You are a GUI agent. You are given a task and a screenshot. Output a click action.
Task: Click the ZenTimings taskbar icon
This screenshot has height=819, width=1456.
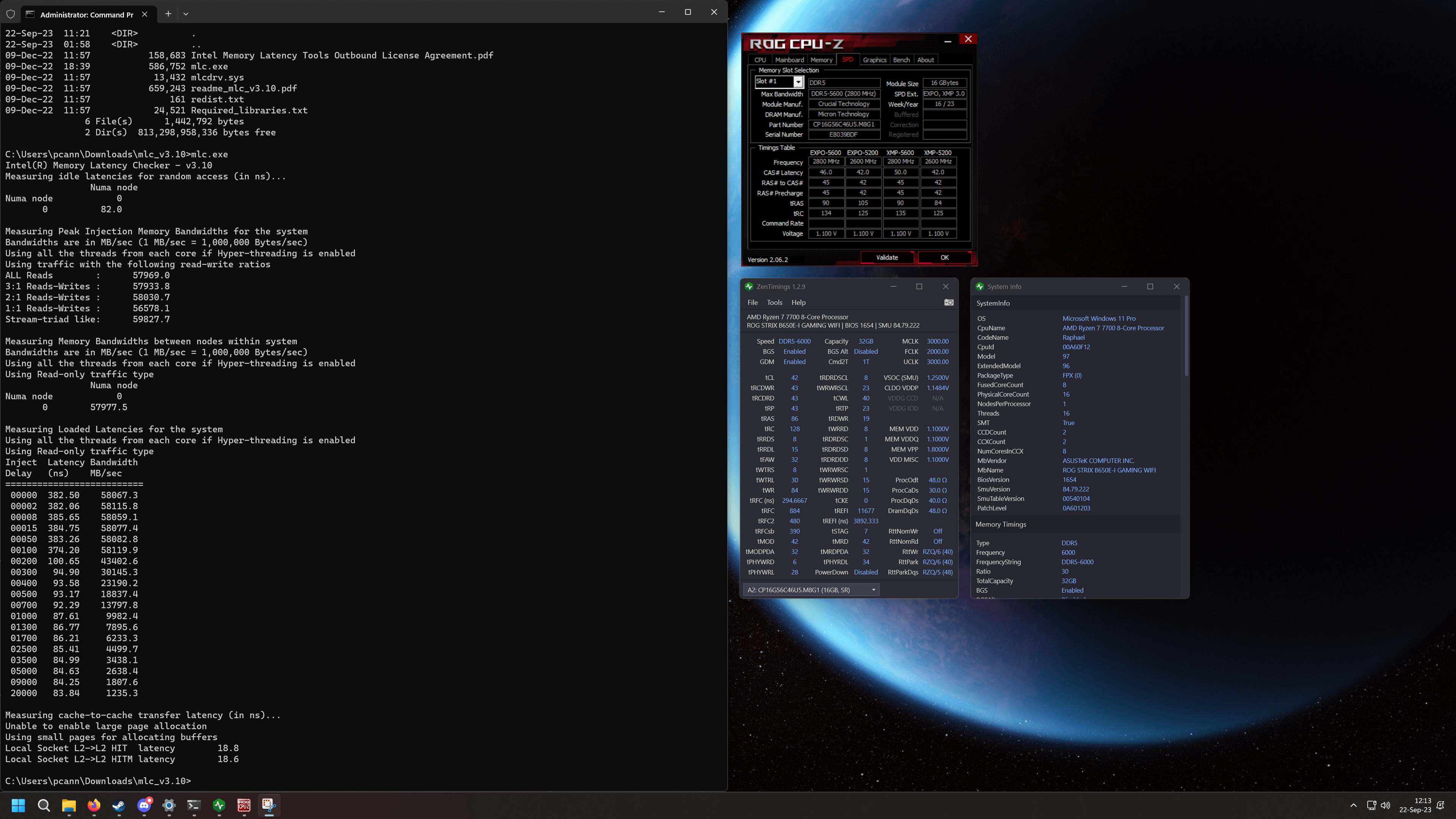(x=219, y=805)
